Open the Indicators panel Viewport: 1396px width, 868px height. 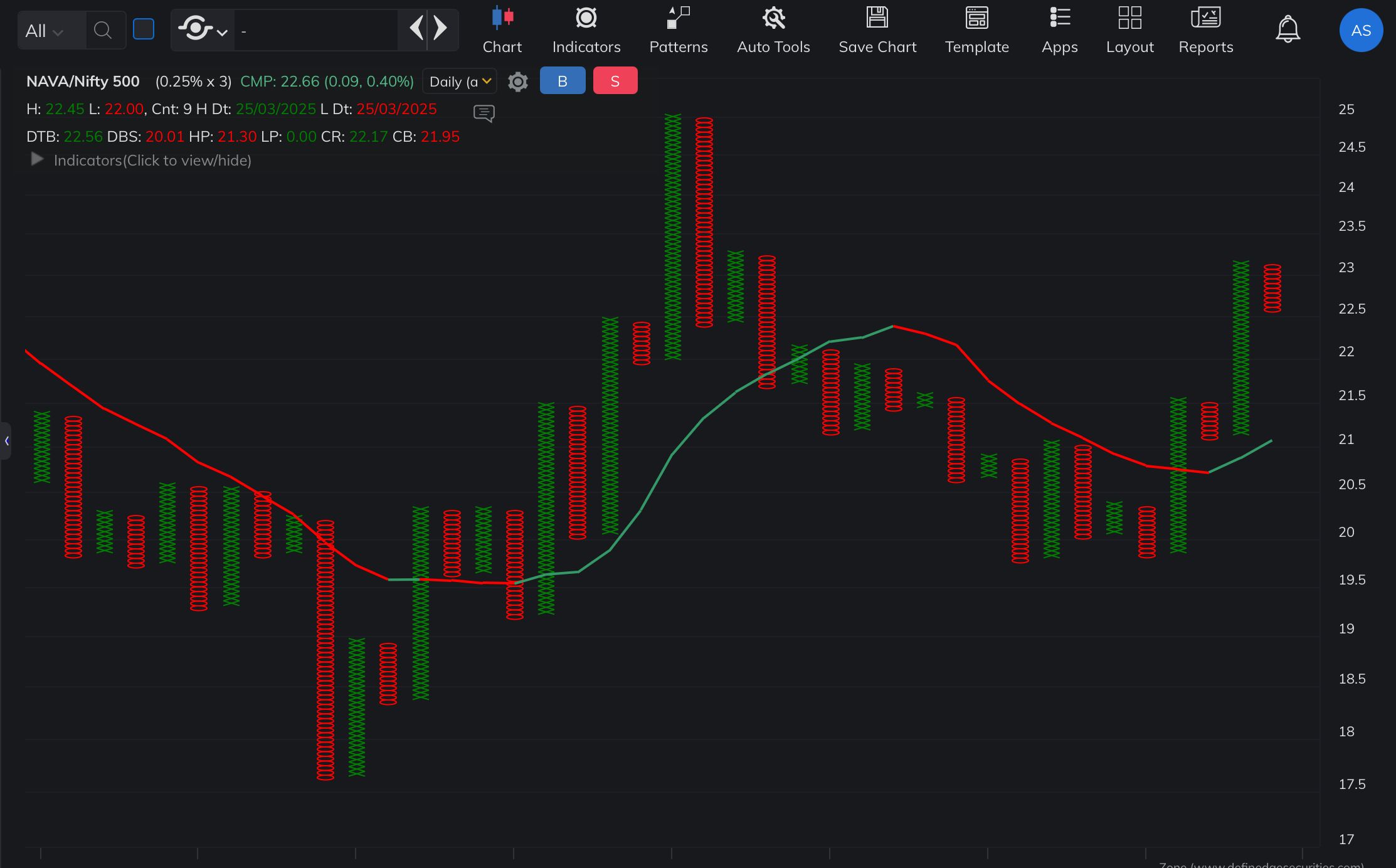coord(586,29)
